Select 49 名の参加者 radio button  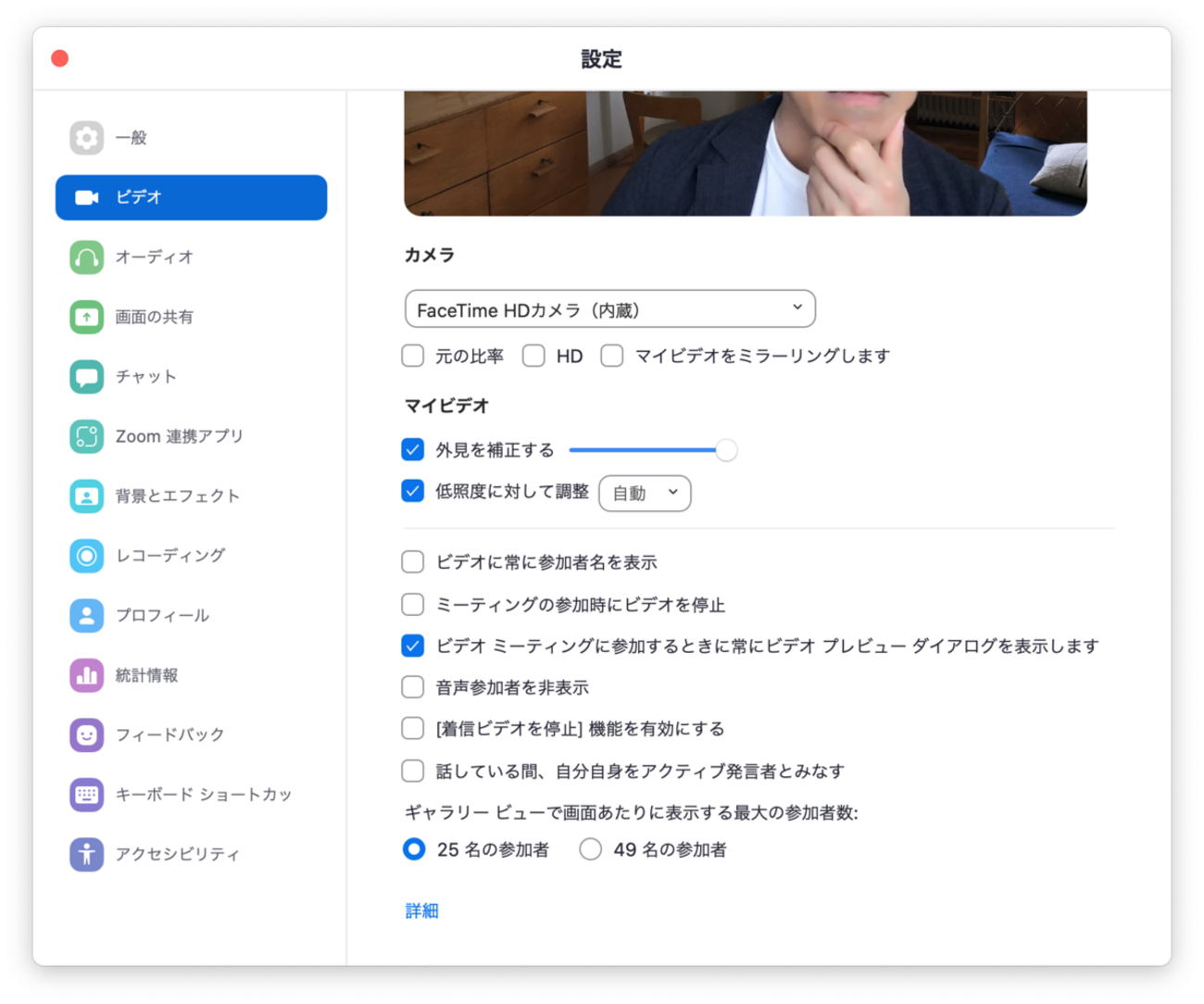[590, 849]
